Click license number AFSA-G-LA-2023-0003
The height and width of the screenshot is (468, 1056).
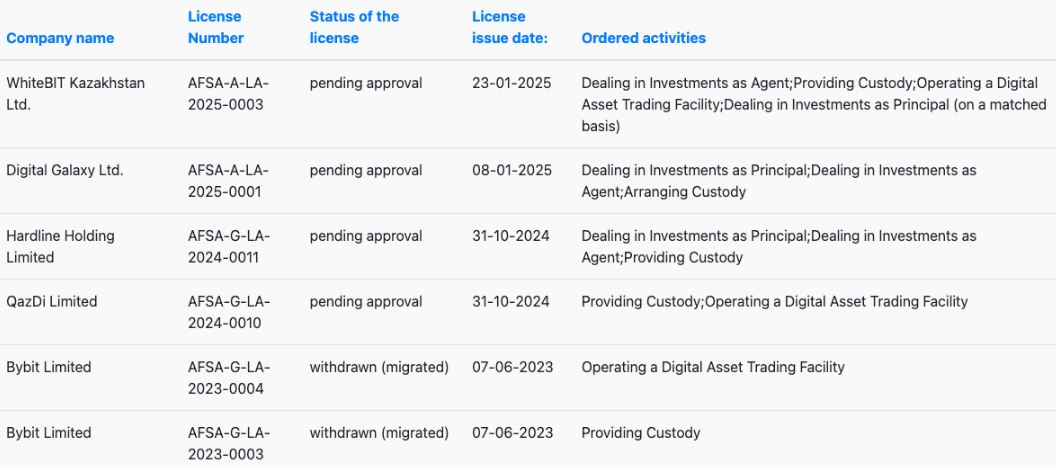click(228, 443)
